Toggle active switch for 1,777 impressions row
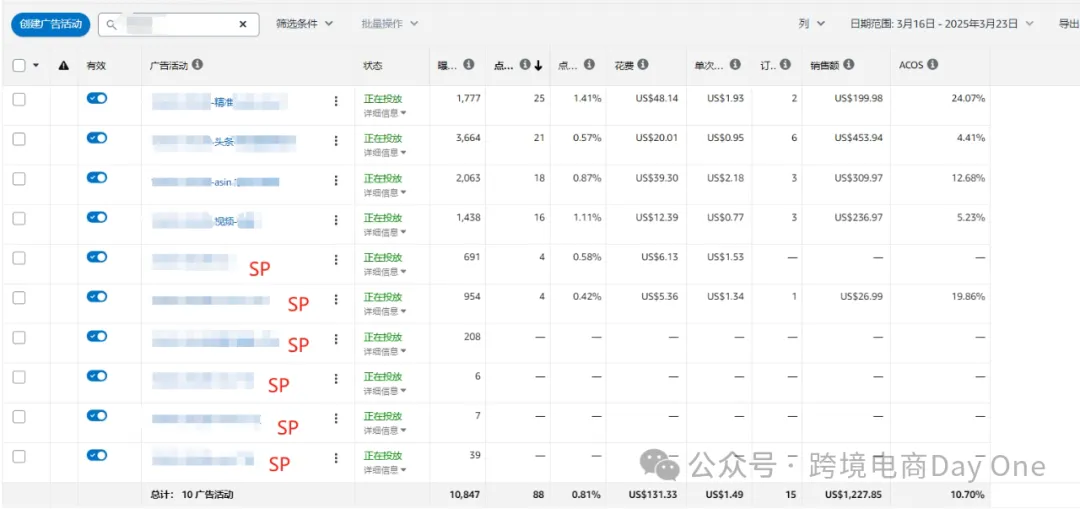Viewport: 1080px width, 509px height. tap(97, 98)
